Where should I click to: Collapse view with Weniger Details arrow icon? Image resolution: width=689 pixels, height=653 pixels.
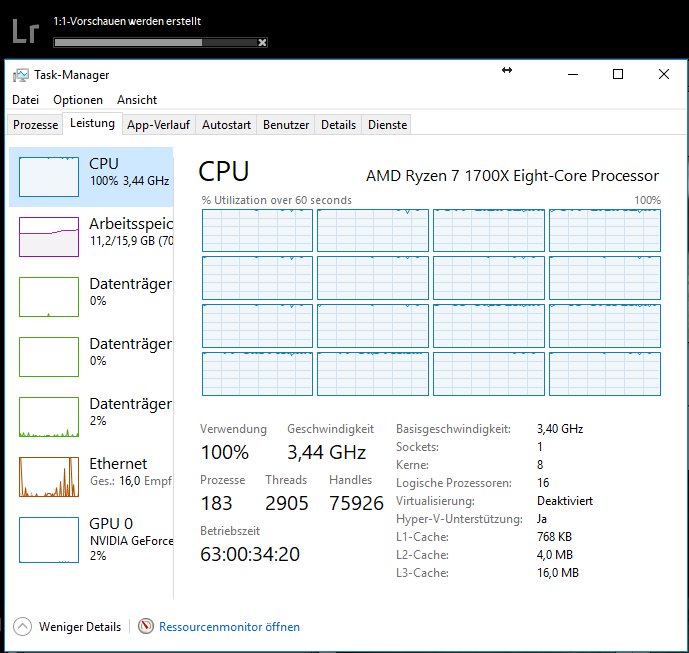coord(22,626)
